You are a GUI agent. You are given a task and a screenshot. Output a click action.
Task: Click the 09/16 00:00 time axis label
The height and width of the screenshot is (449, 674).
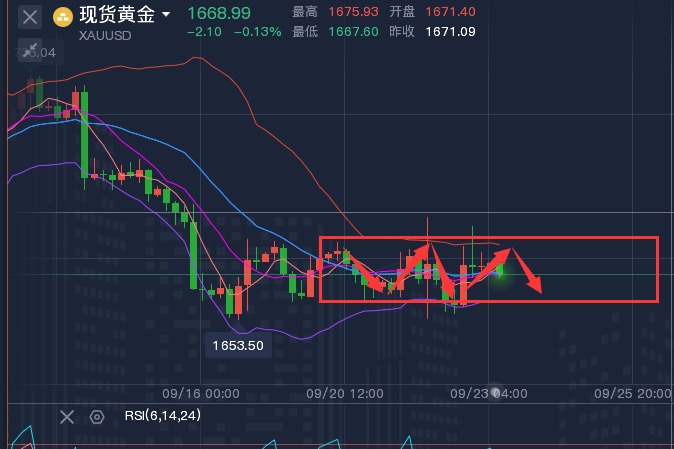coord(209,394)
